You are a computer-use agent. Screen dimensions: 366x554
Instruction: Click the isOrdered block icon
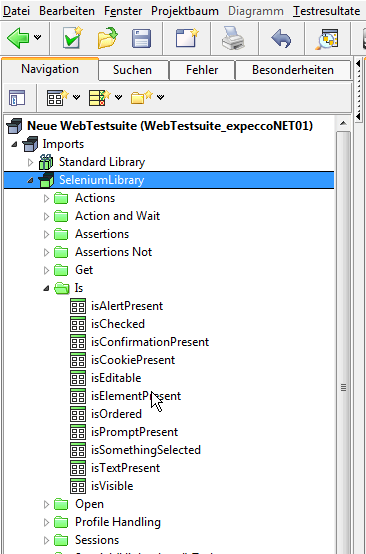(78, 414)
